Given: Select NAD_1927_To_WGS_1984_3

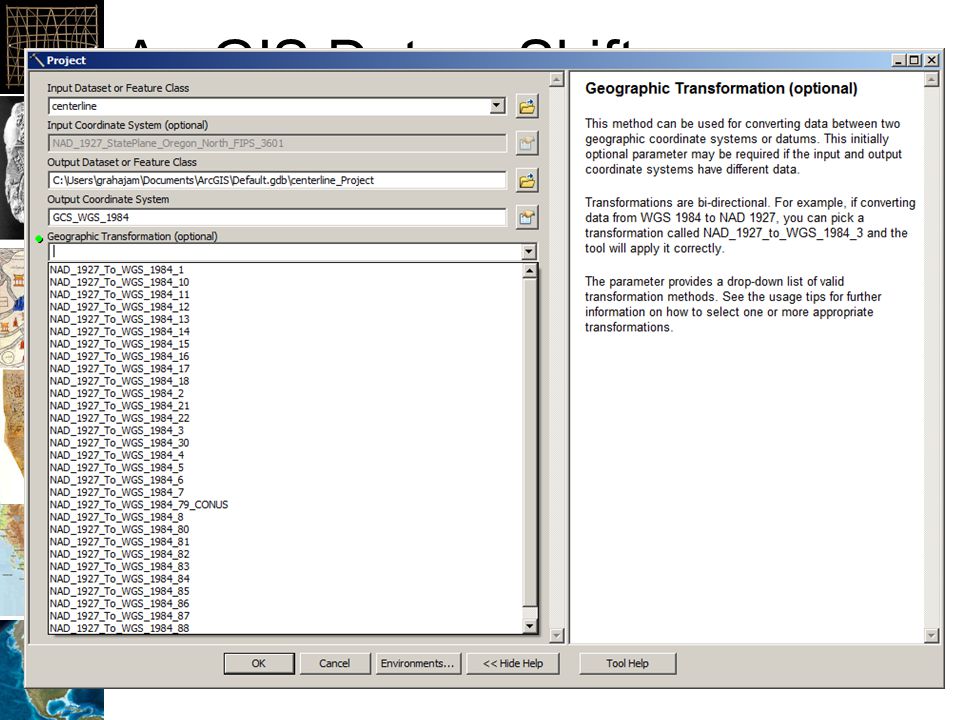Looking at the screenshot, I should (286, 430).
